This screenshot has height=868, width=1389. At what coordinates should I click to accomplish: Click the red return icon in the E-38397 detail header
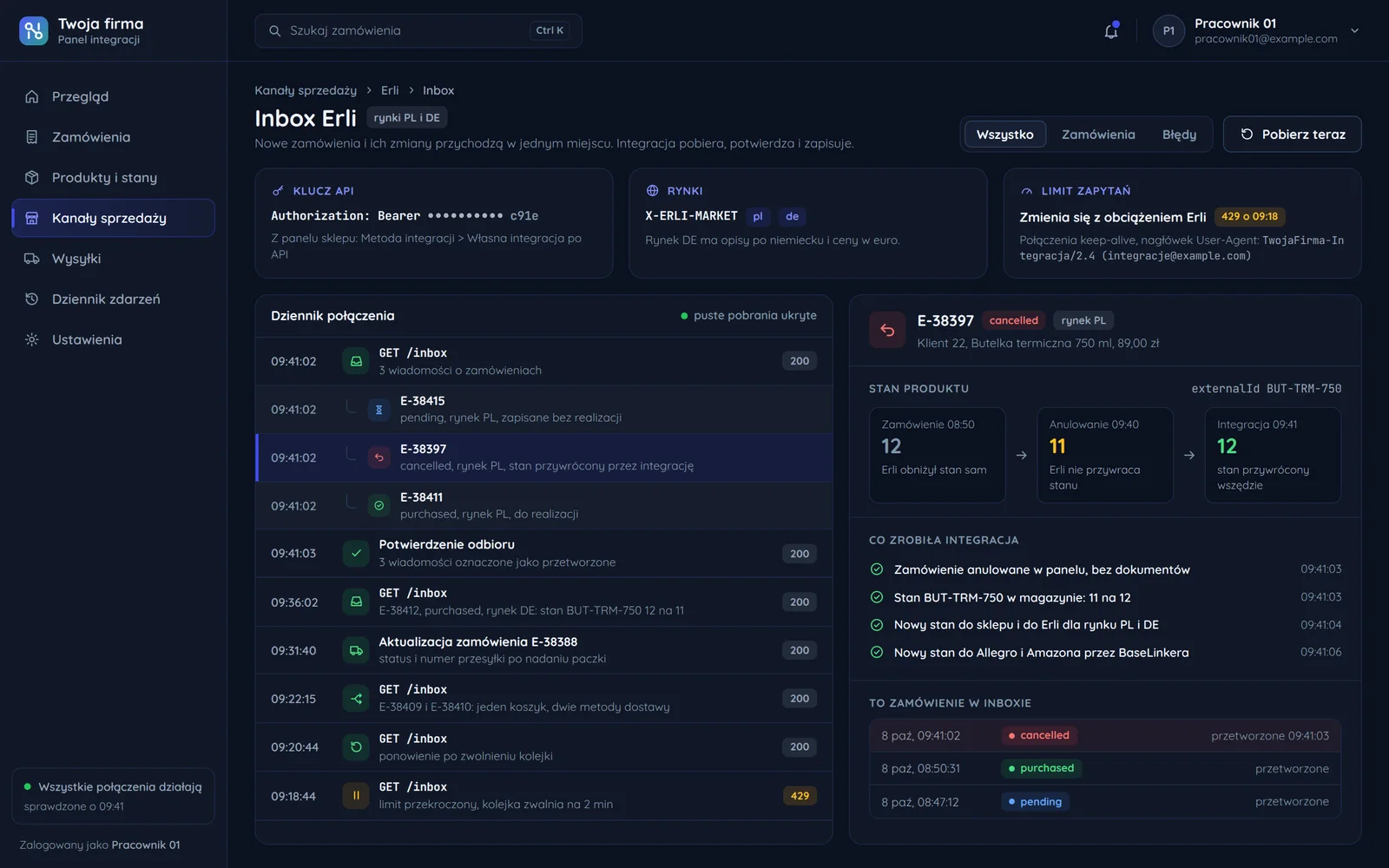point(887,330)
